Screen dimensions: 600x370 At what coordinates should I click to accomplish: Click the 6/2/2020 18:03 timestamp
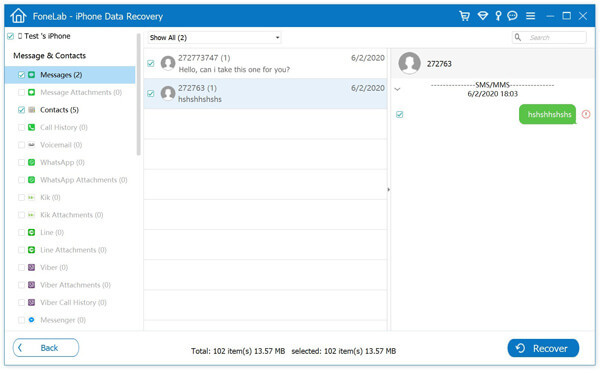pyautogui.click(x=492, y=94)
